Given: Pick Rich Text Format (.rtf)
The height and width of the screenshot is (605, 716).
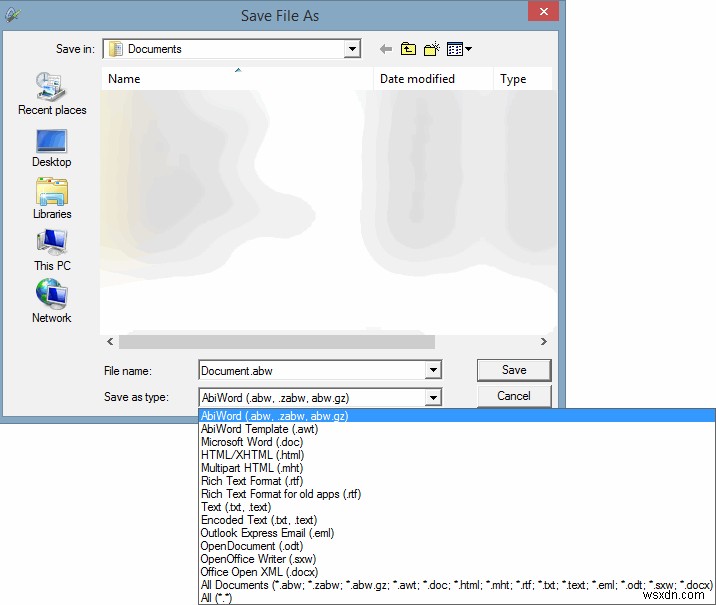Looking at the screenshot, I should [x=457, y=481].
